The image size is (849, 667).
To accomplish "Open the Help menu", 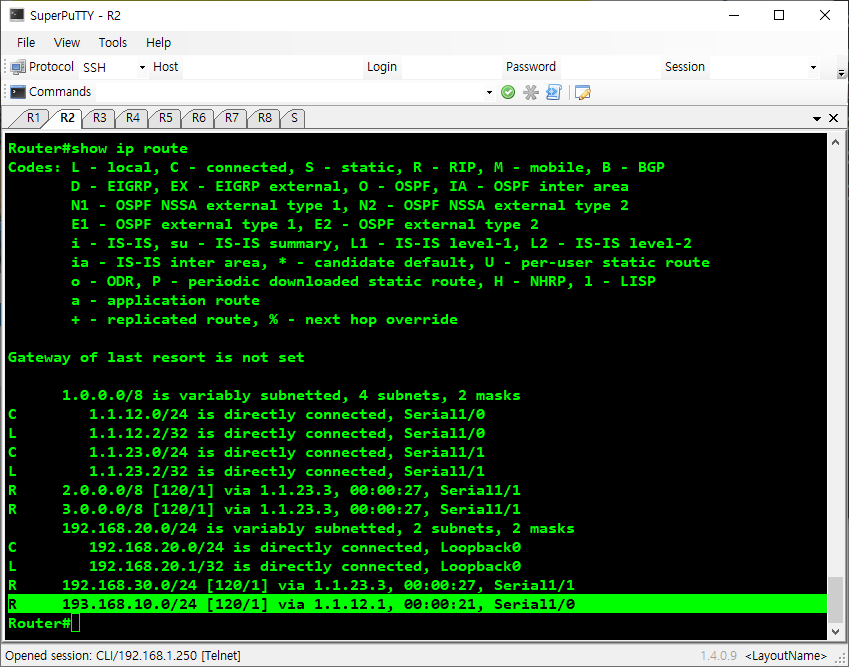I will click(x=158, y=43).
